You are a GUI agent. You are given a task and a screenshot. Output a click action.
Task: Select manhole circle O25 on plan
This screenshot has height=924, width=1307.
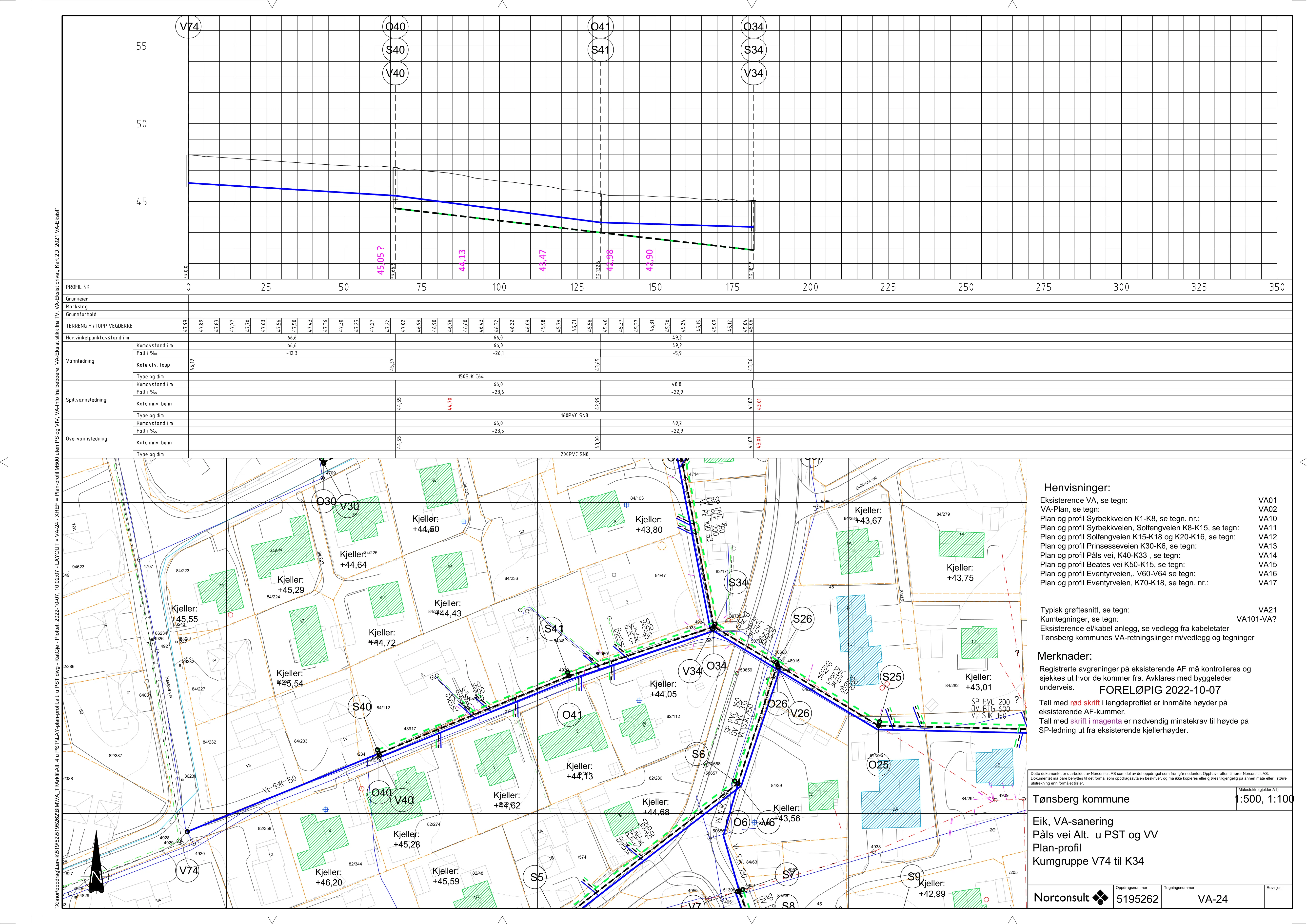(878, 765)
